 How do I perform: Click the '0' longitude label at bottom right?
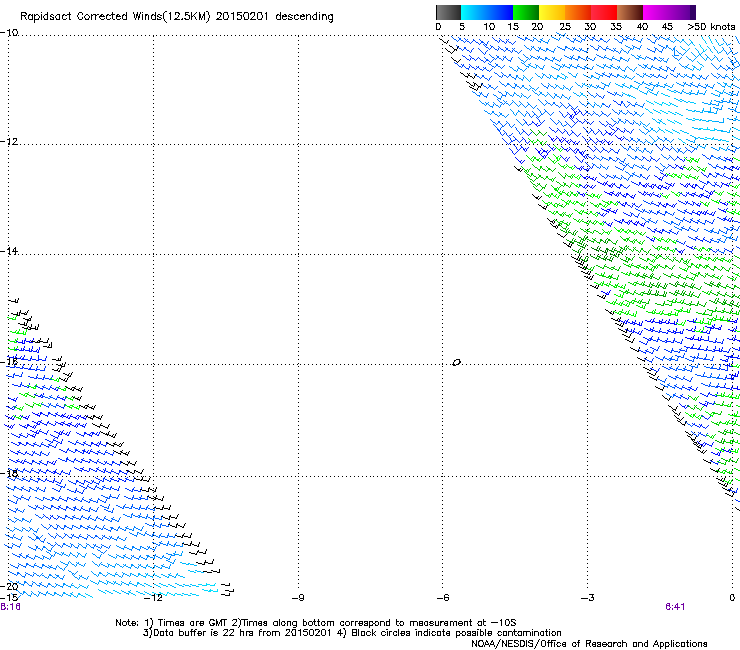coord(732,598)
